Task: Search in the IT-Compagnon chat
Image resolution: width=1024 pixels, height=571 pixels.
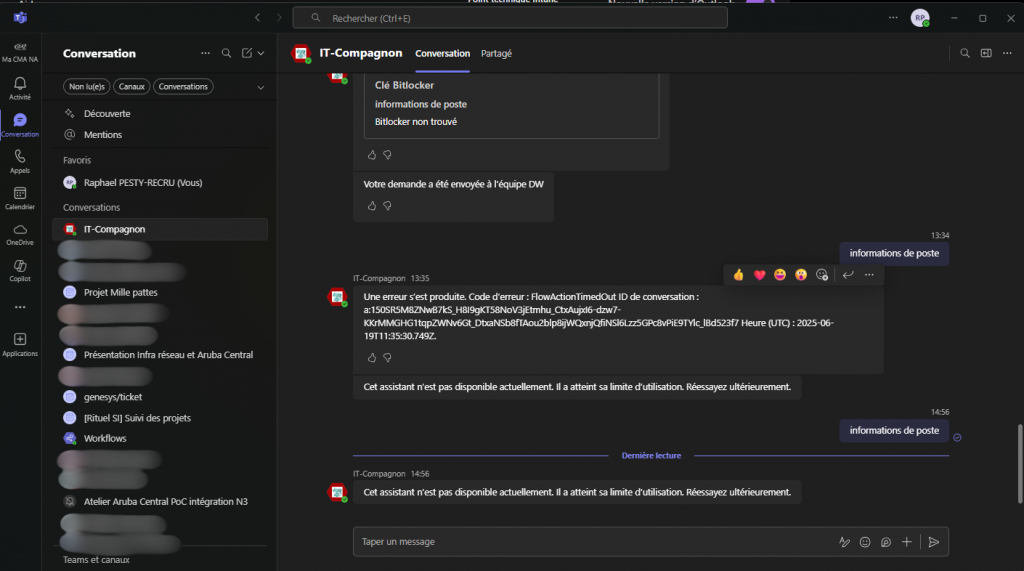Action: click(965, 53)
